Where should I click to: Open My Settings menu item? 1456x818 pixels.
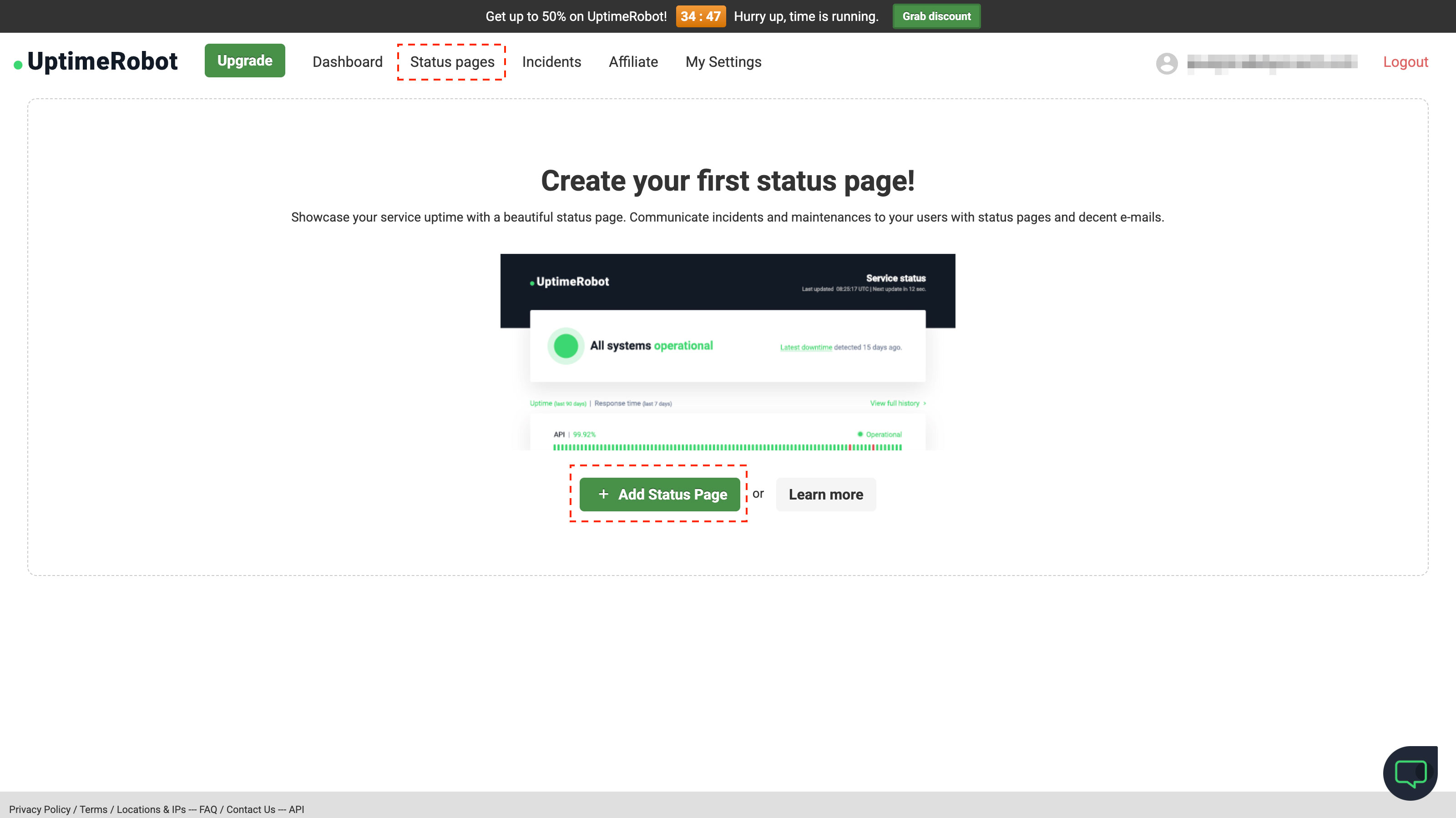click(723, 61)
